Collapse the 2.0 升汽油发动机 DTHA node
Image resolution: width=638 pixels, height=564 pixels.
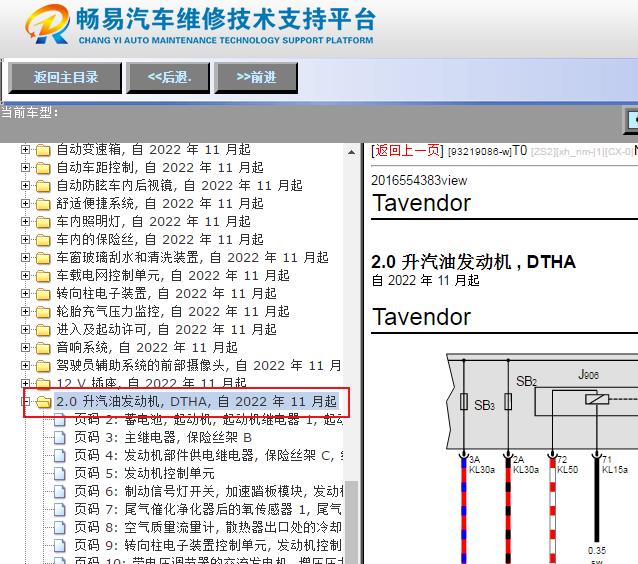(26, 402)
